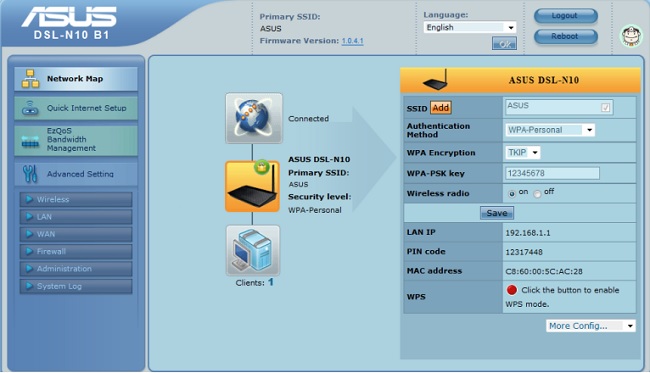Screen dimensions: 650x373
Task: Click into the SSID input field
Action: pyautogui.click(x=558, y=107)
